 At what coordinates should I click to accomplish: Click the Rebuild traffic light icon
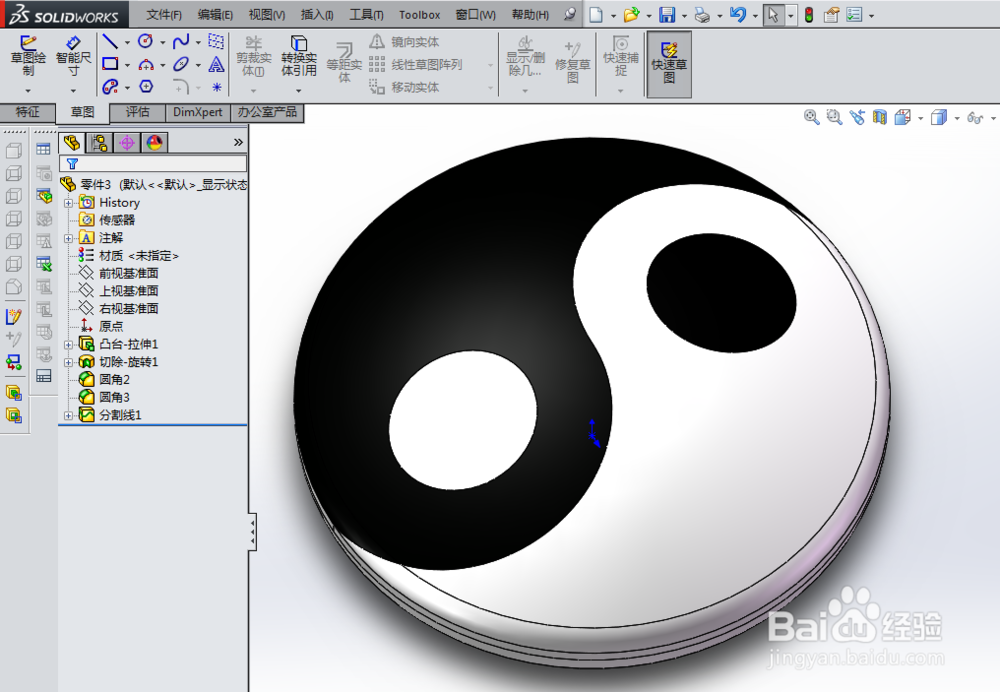point(809,15)
